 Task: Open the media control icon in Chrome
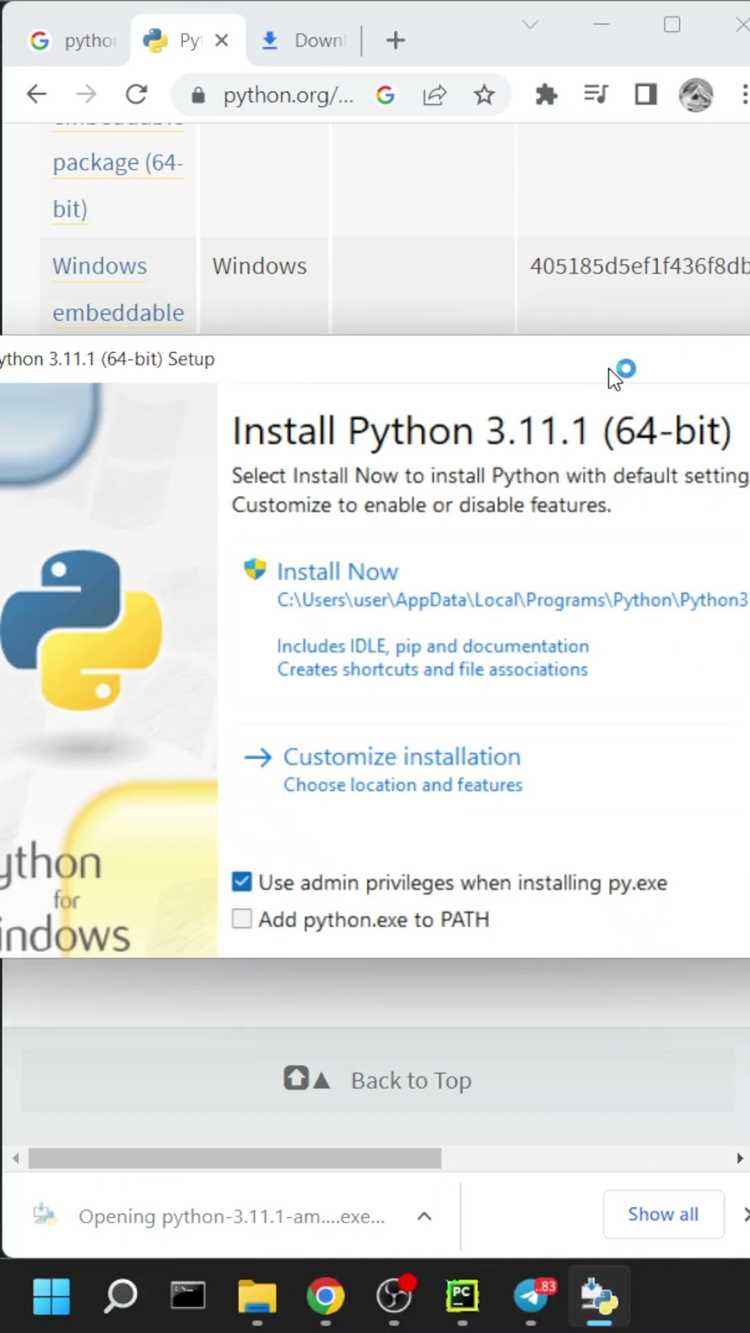[x=596, y=95]
